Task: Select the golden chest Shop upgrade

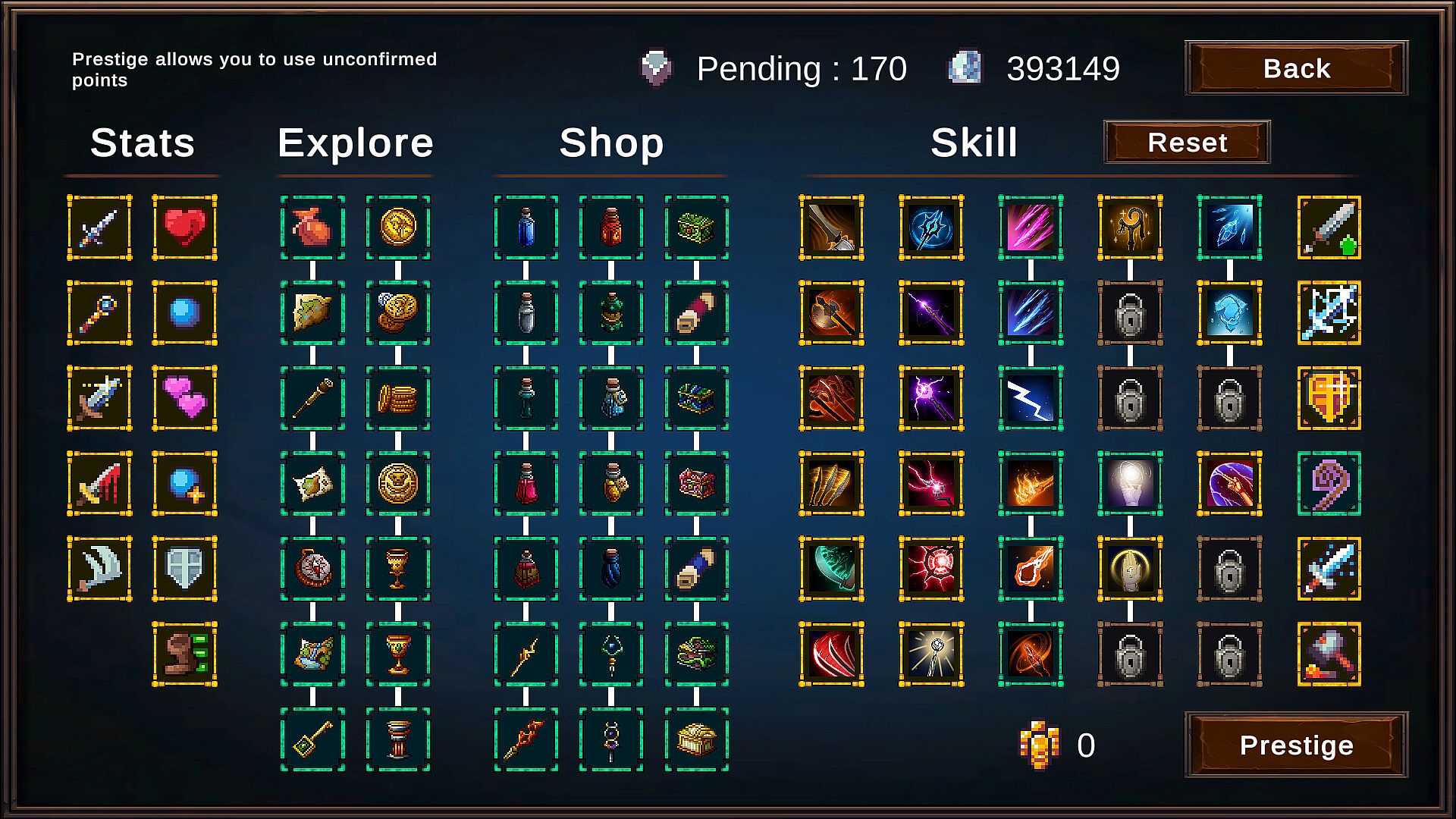Action: (x=696, y=739)
